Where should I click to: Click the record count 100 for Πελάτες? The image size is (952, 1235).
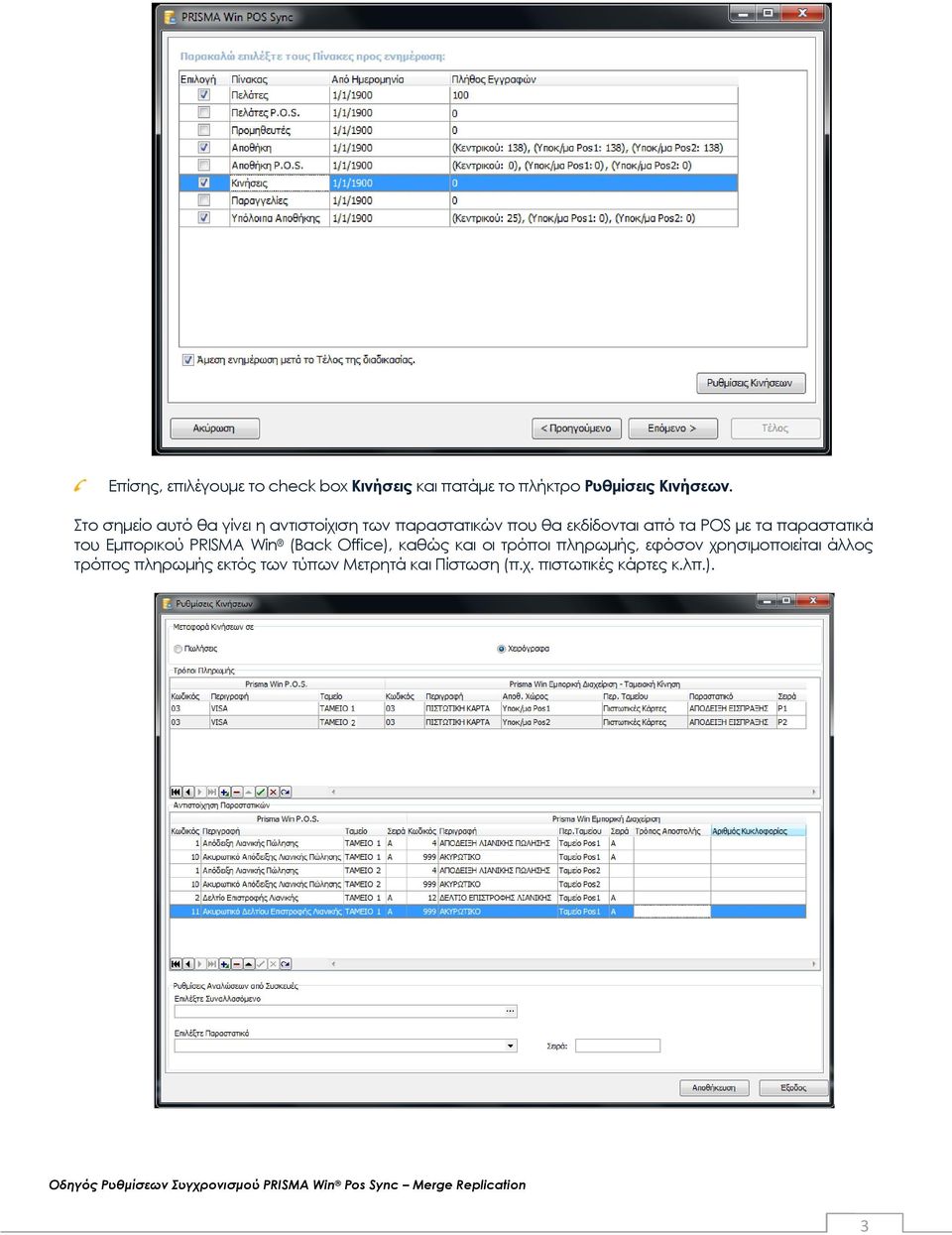pos(460,95)
